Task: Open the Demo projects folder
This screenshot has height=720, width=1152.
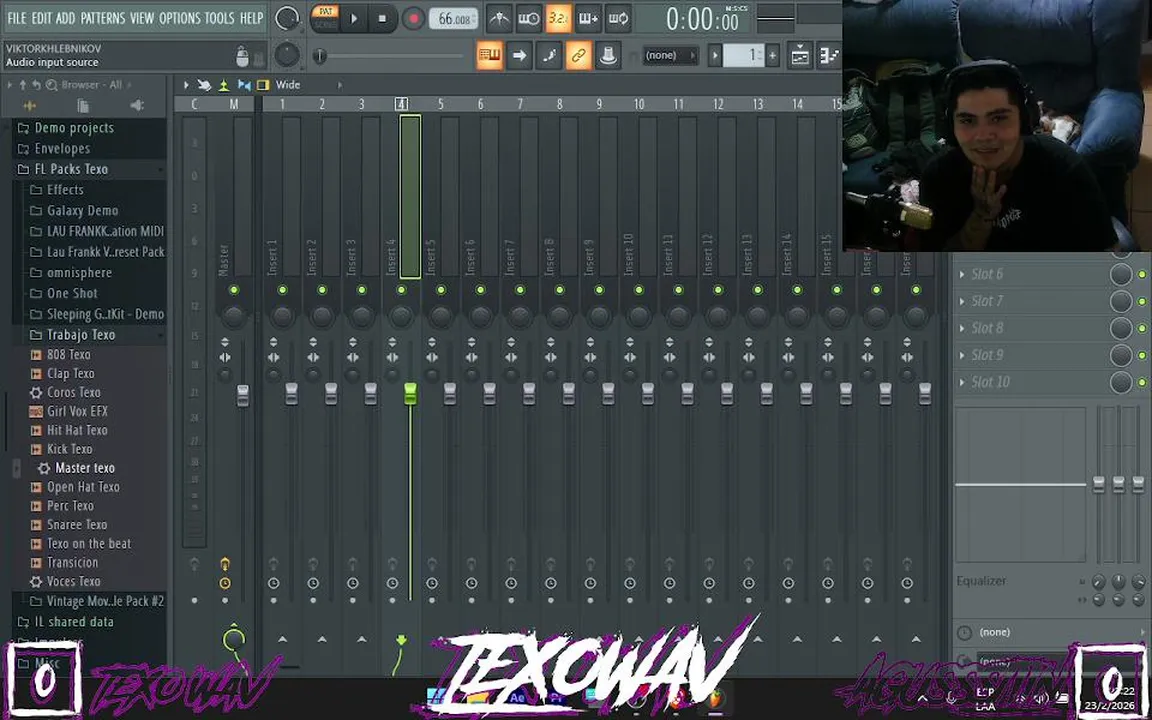Action: pyautogui.click(x=74, y=128)
